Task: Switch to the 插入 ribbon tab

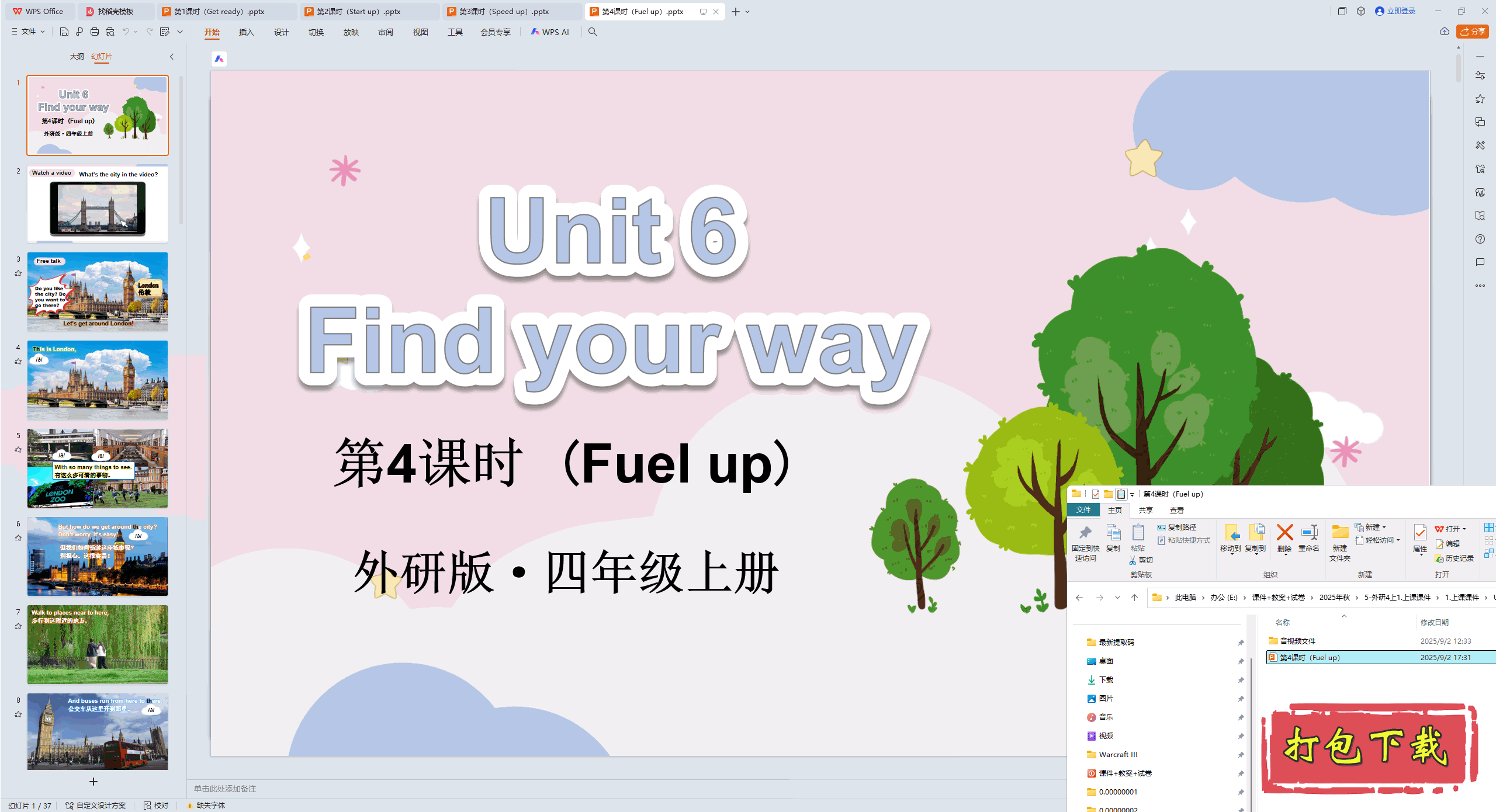Action: 246,33
